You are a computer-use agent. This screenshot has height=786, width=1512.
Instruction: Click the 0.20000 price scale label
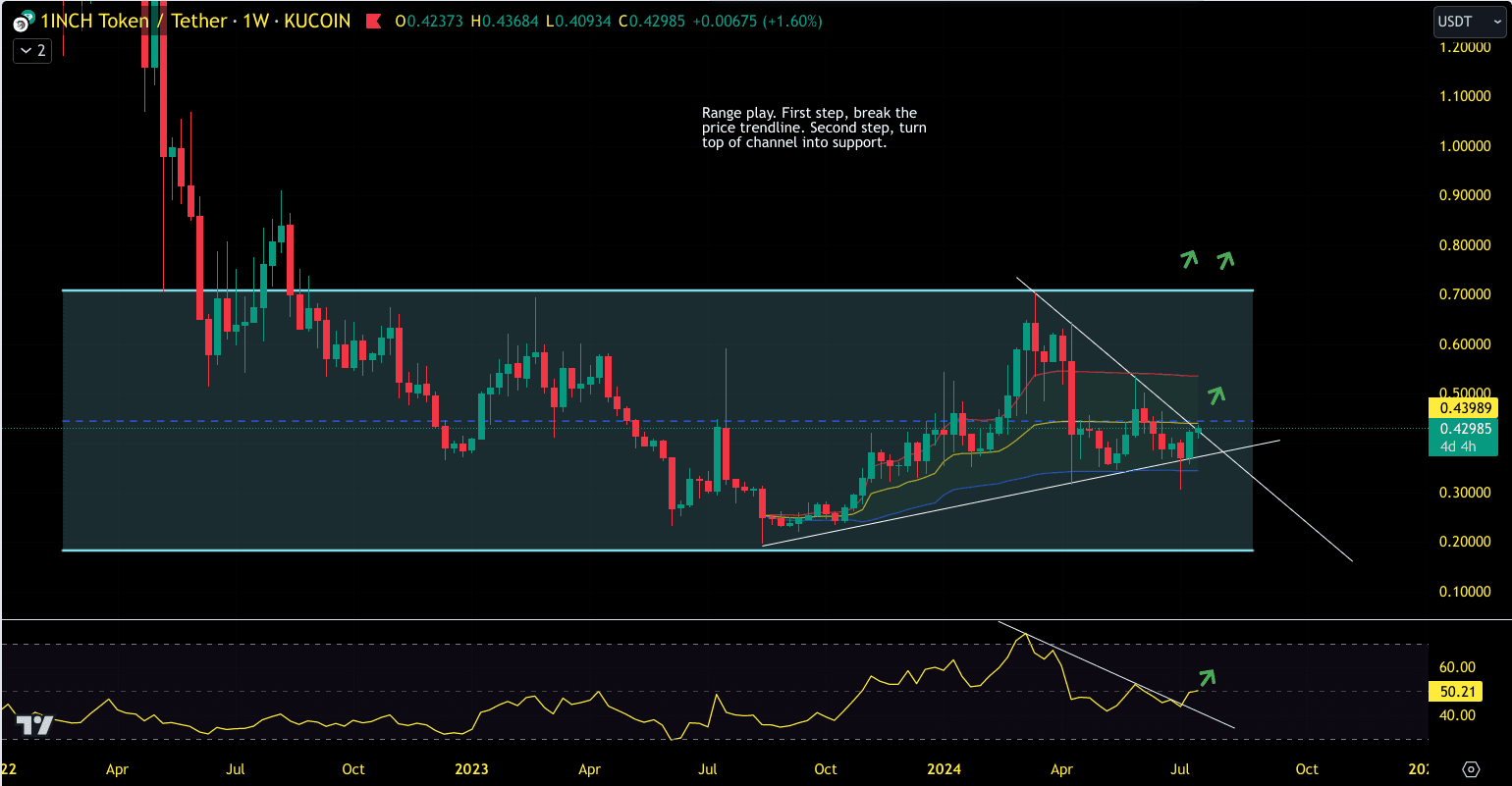(1466, 542)
